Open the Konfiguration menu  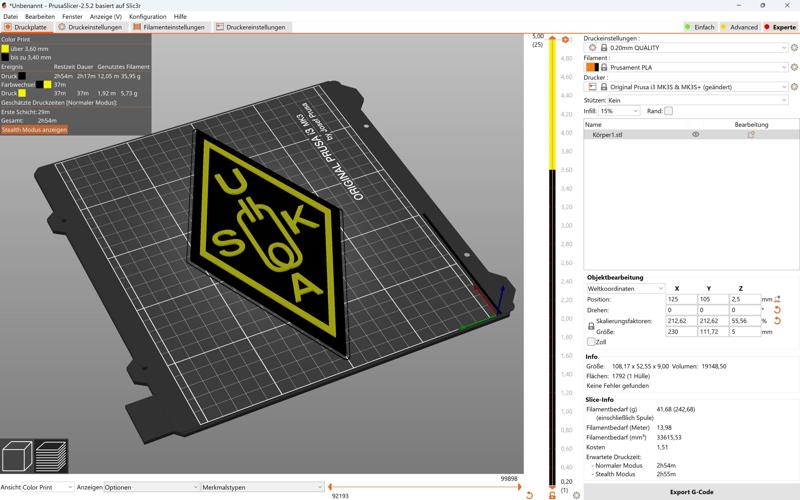(147, 17)
